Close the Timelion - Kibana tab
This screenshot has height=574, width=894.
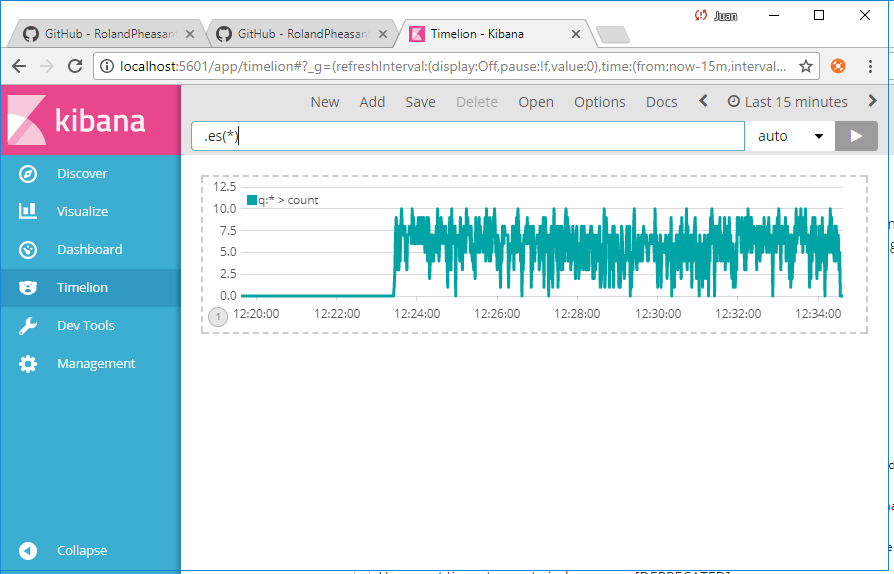coord(576,34)
